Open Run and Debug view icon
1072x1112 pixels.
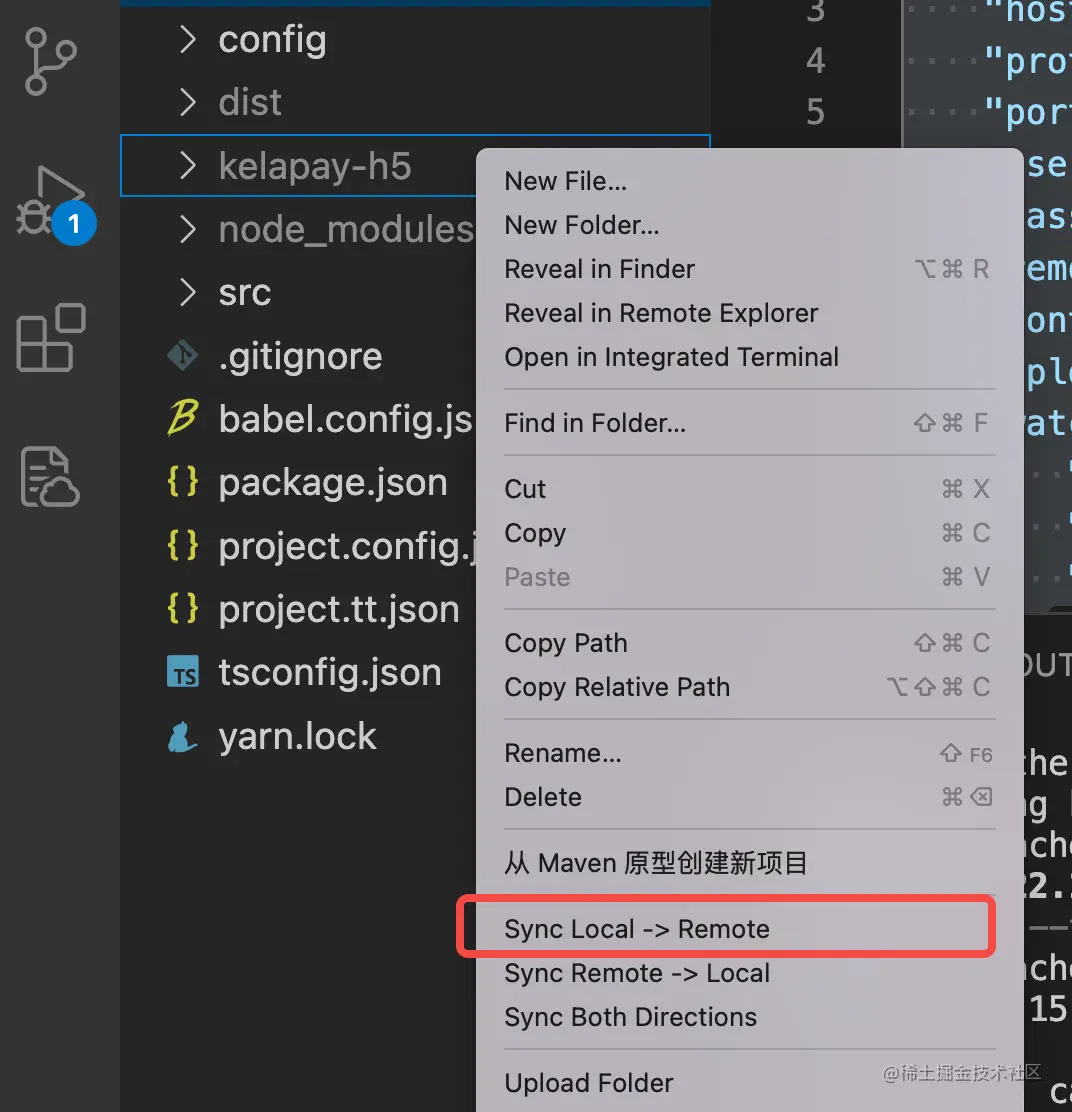[x=53, y=202]
